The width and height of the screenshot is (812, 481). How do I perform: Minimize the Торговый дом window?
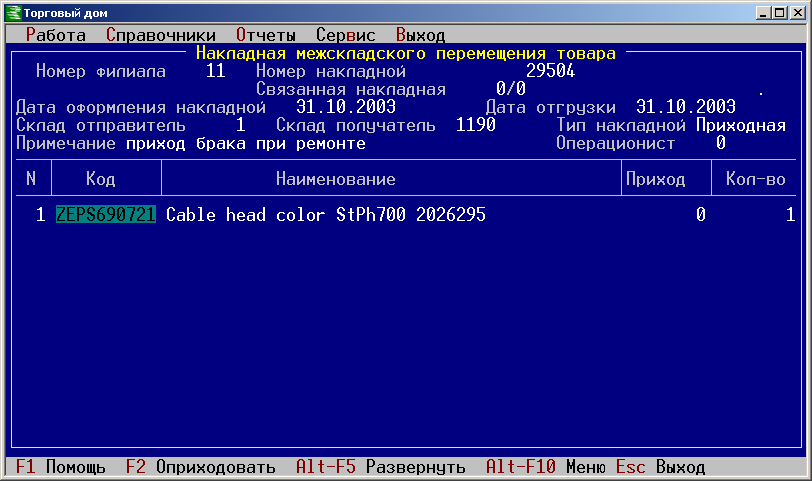pyautogui.click(x=762, y=13)
